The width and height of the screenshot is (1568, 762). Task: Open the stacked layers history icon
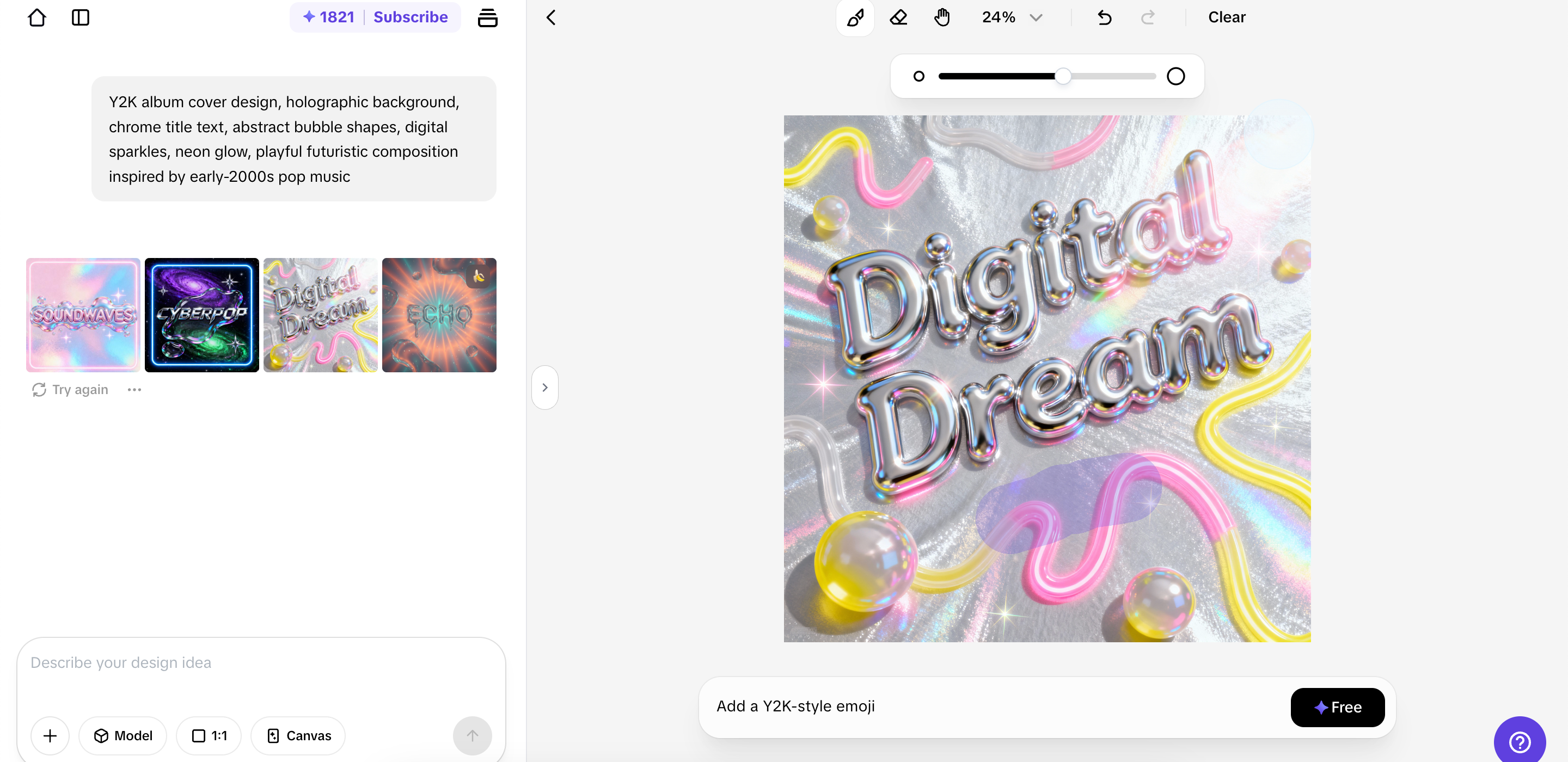tap(487, 17)
